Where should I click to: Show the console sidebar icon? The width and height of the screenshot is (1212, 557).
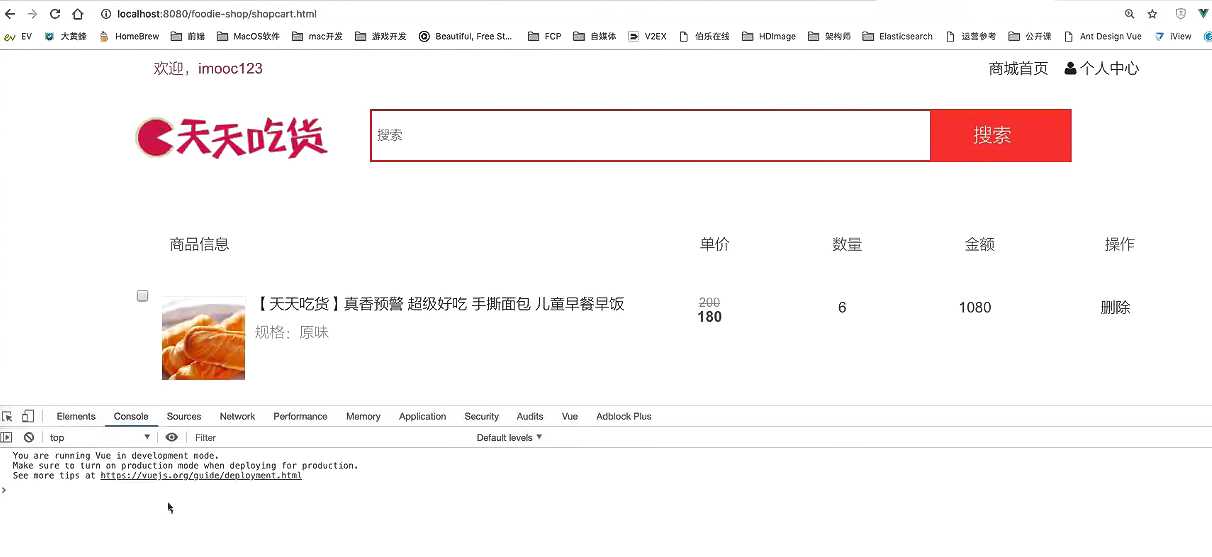click(7, 437)
